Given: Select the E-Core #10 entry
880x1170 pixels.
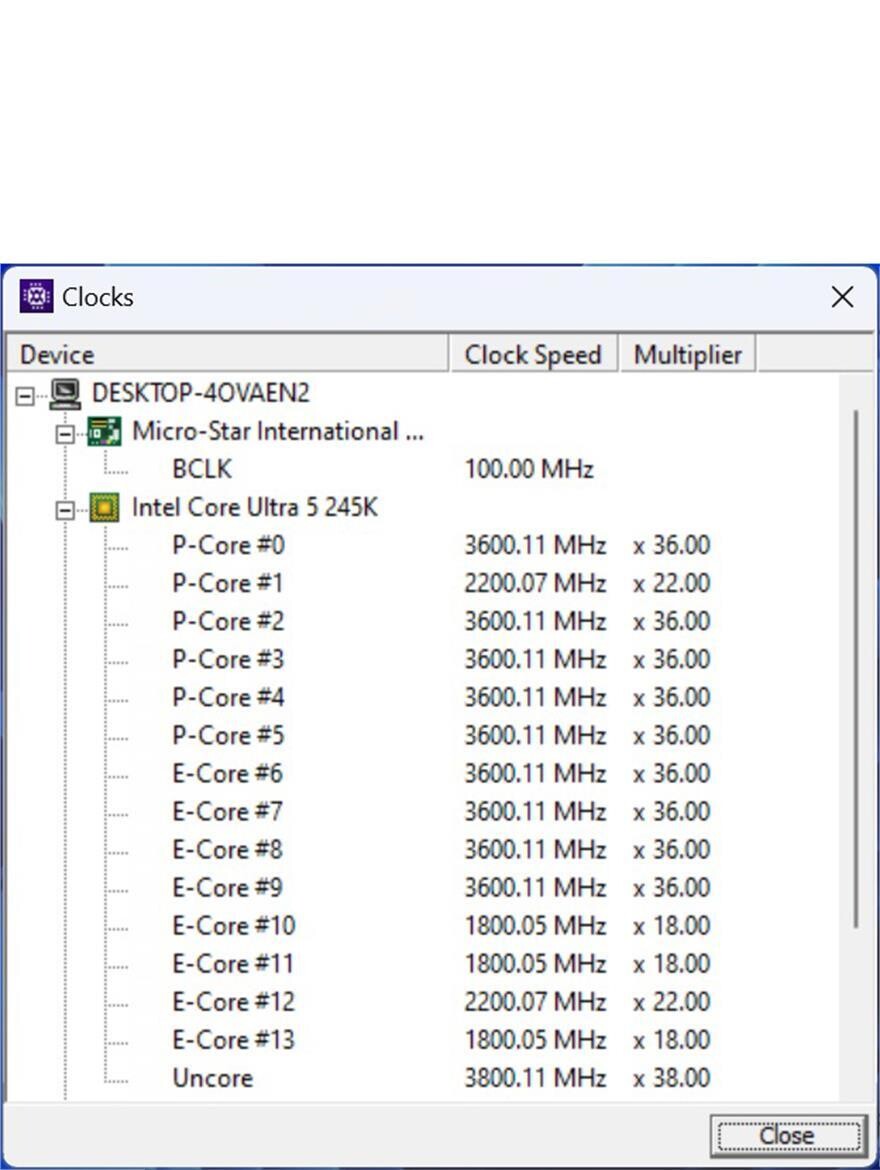Looking at the screenshot, I should coord(234,925).
